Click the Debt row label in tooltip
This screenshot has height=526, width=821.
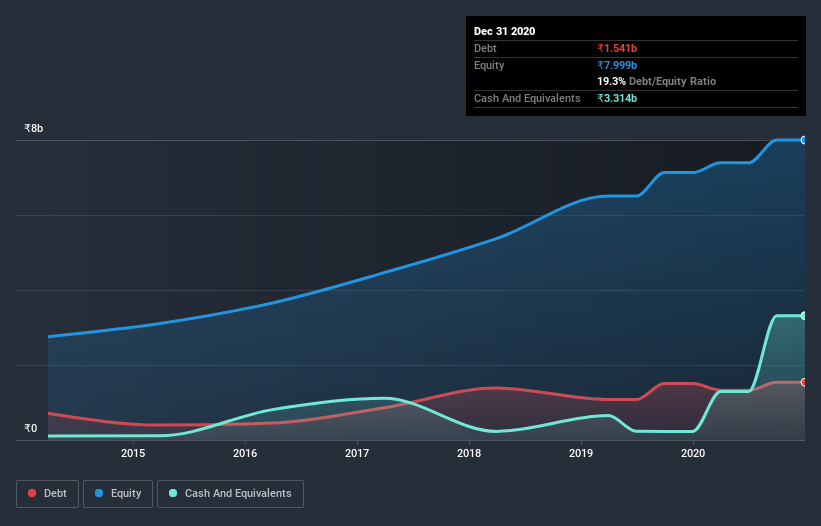485,48
